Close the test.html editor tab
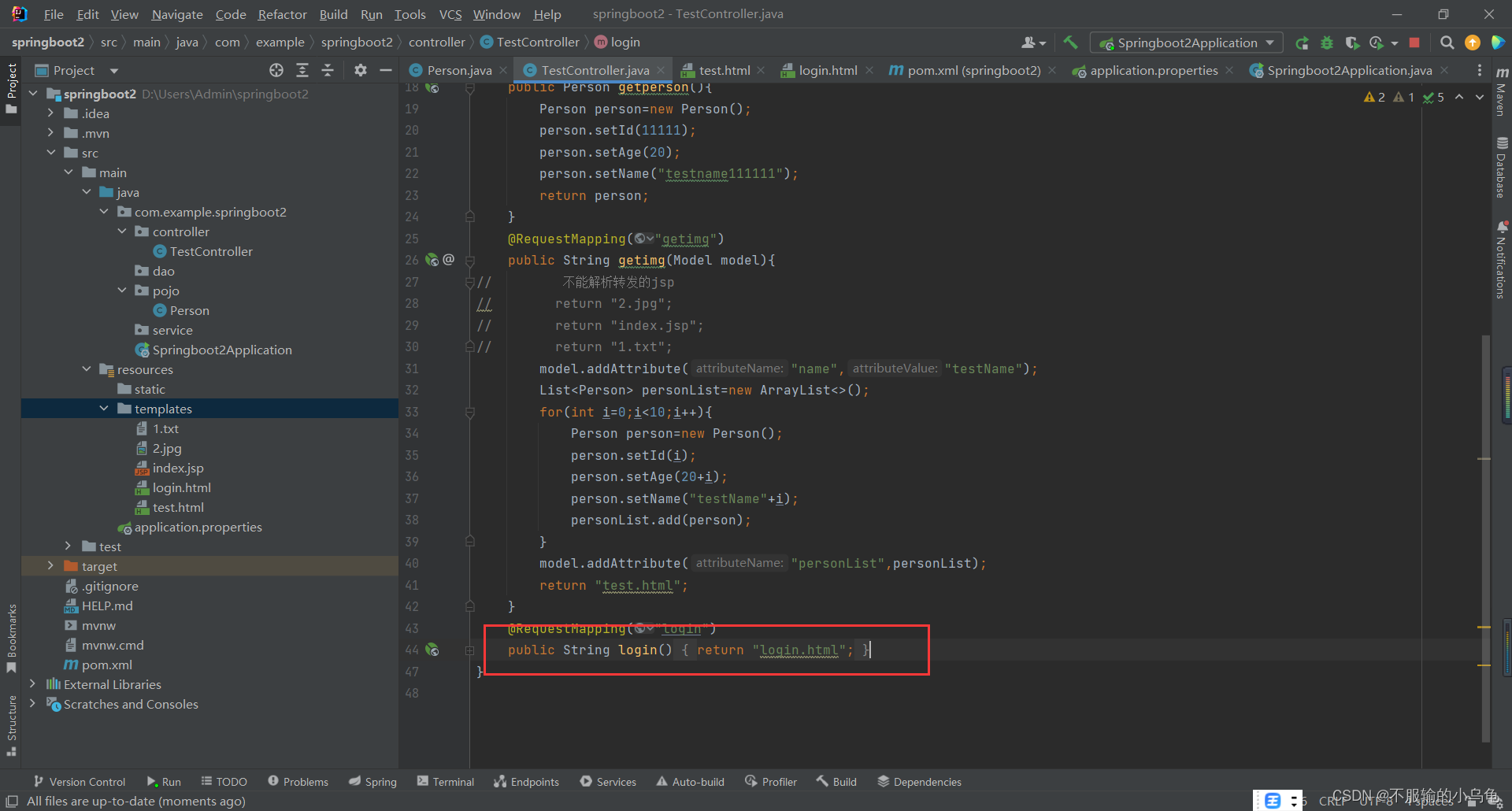Image resolution: width=1512 pixels, height=811 pixels. 761,70
